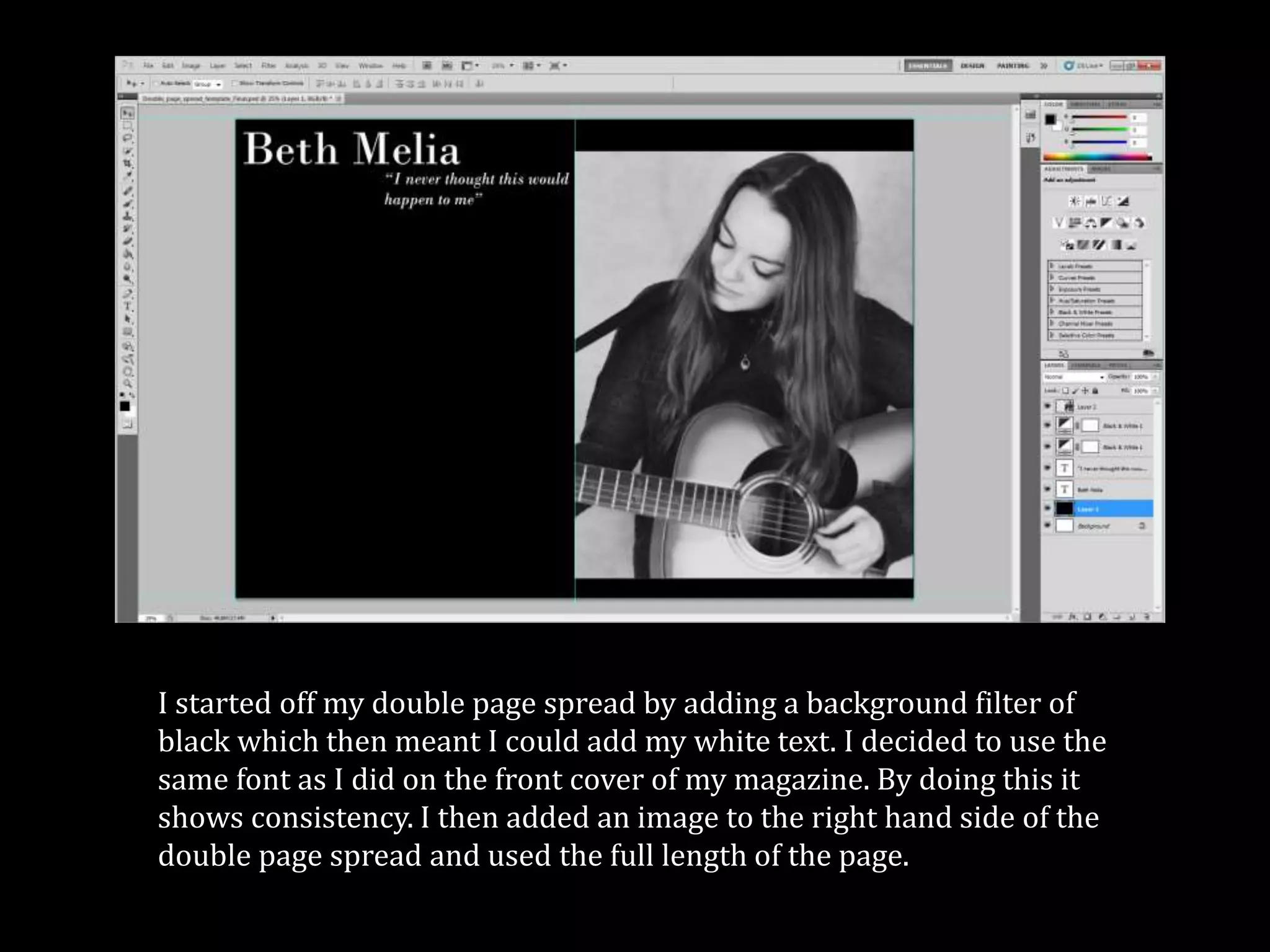Viewport: 1270px width, 952px height.
Task: Select the Horizontal Type tool
Action: click(128, 306)
